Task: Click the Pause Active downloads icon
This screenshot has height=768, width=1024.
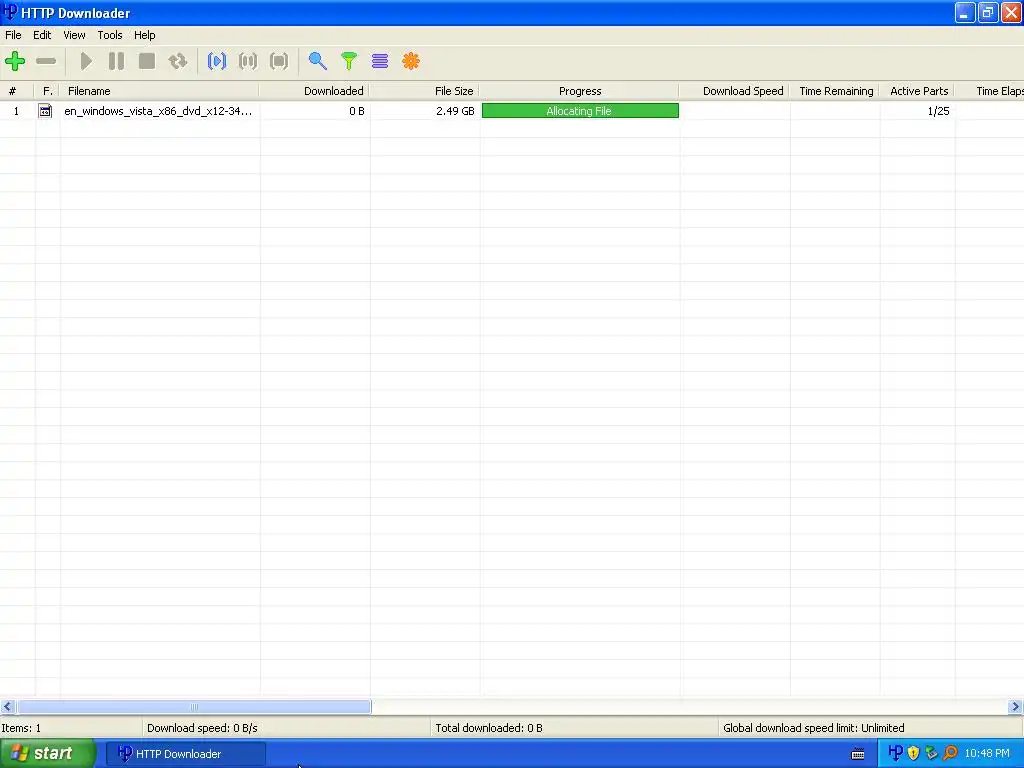Action: [x=248, y=61]
